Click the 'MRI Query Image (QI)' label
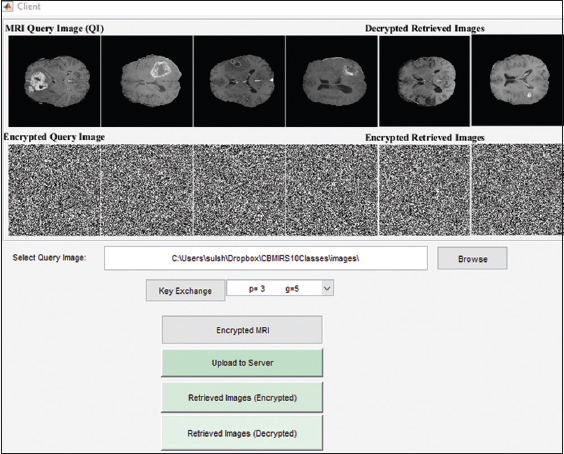Image resolution: width=564 pixels, height=454 pixels. pos(55,28)
